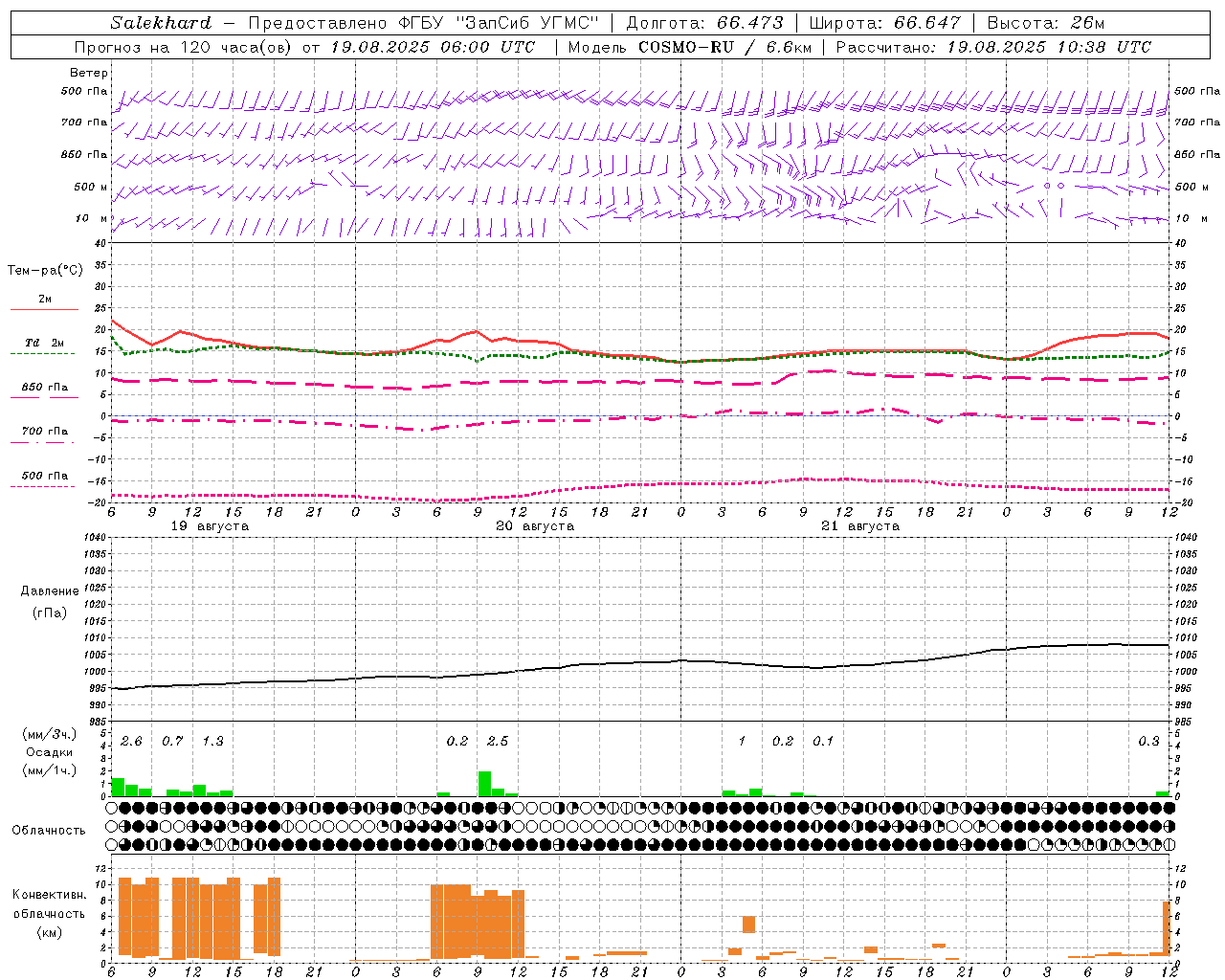
Task: Click the 'Долгота: 66.473' header value
Action: [x=704, y=23]
